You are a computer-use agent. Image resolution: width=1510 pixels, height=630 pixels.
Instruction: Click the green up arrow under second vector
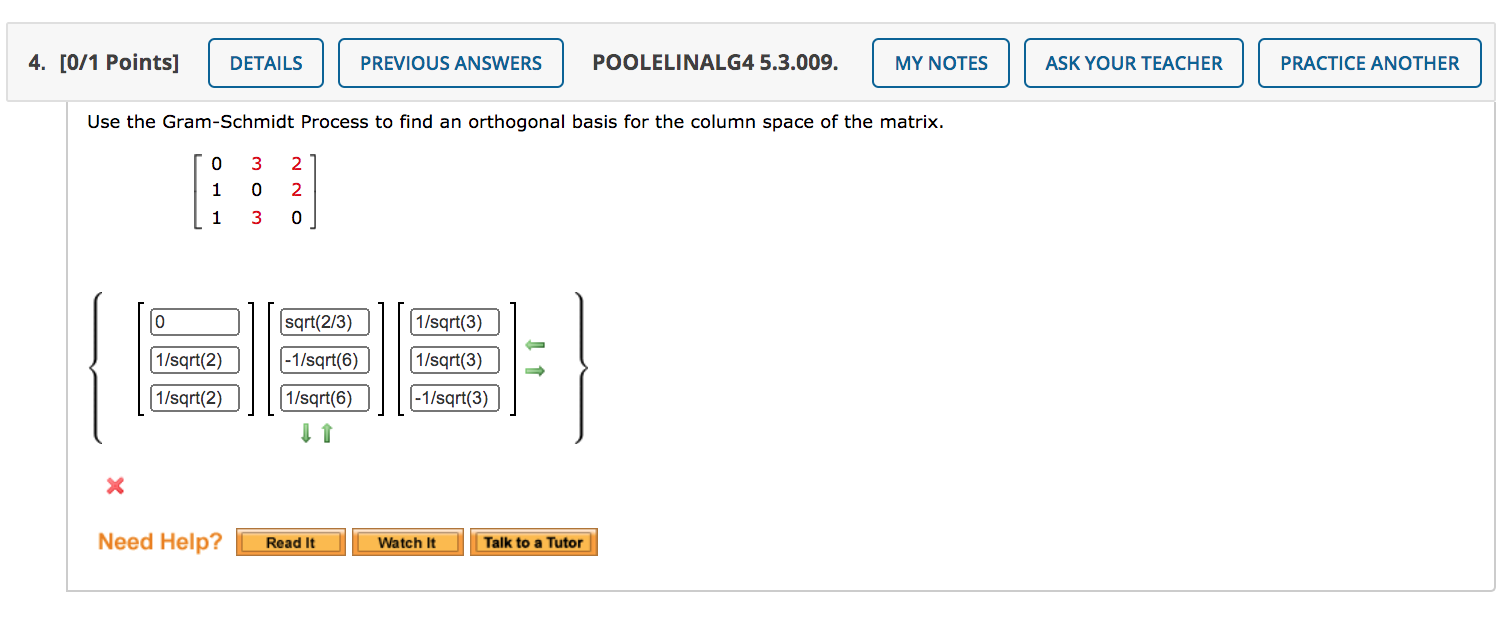point(326,432)
